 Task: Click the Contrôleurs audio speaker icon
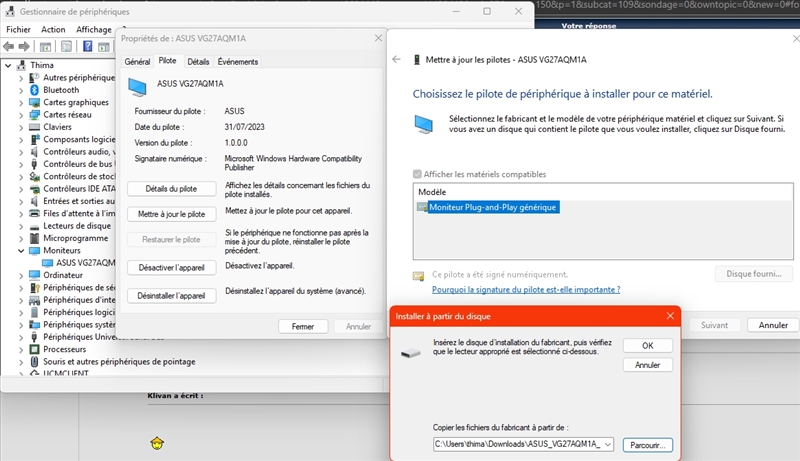pos(34,152)
